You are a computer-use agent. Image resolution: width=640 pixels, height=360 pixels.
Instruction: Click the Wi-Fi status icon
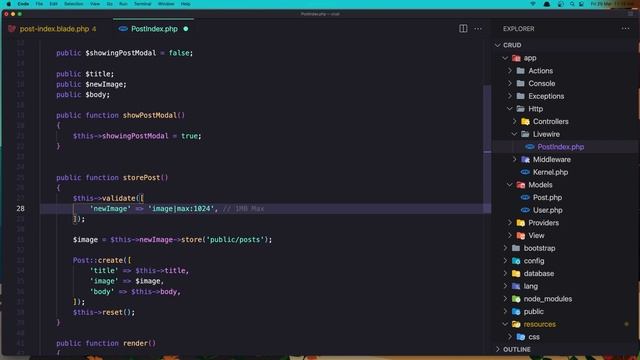click(533, 4)
